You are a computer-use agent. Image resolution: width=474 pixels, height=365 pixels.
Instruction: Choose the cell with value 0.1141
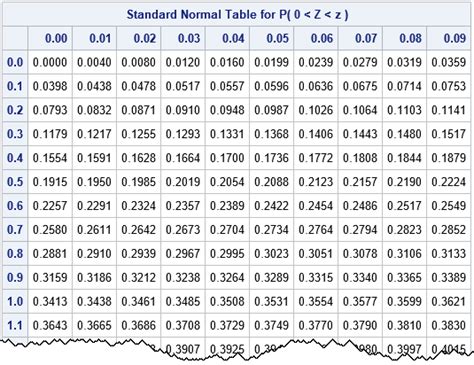449,110
